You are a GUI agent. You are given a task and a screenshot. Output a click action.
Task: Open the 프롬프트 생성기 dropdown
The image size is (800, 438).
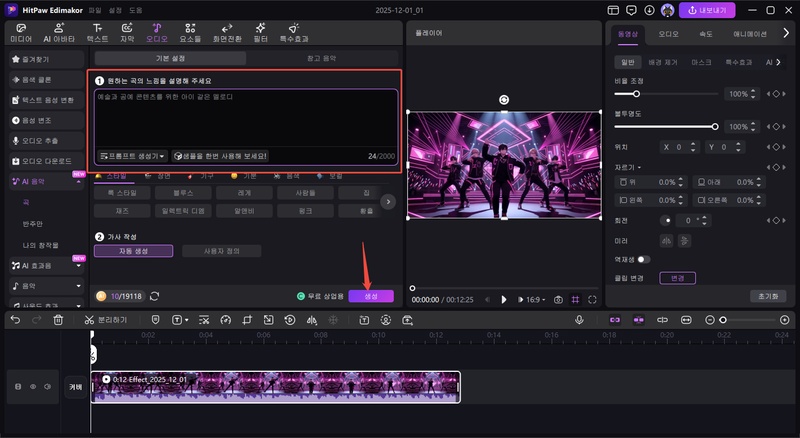pos(132,156)
